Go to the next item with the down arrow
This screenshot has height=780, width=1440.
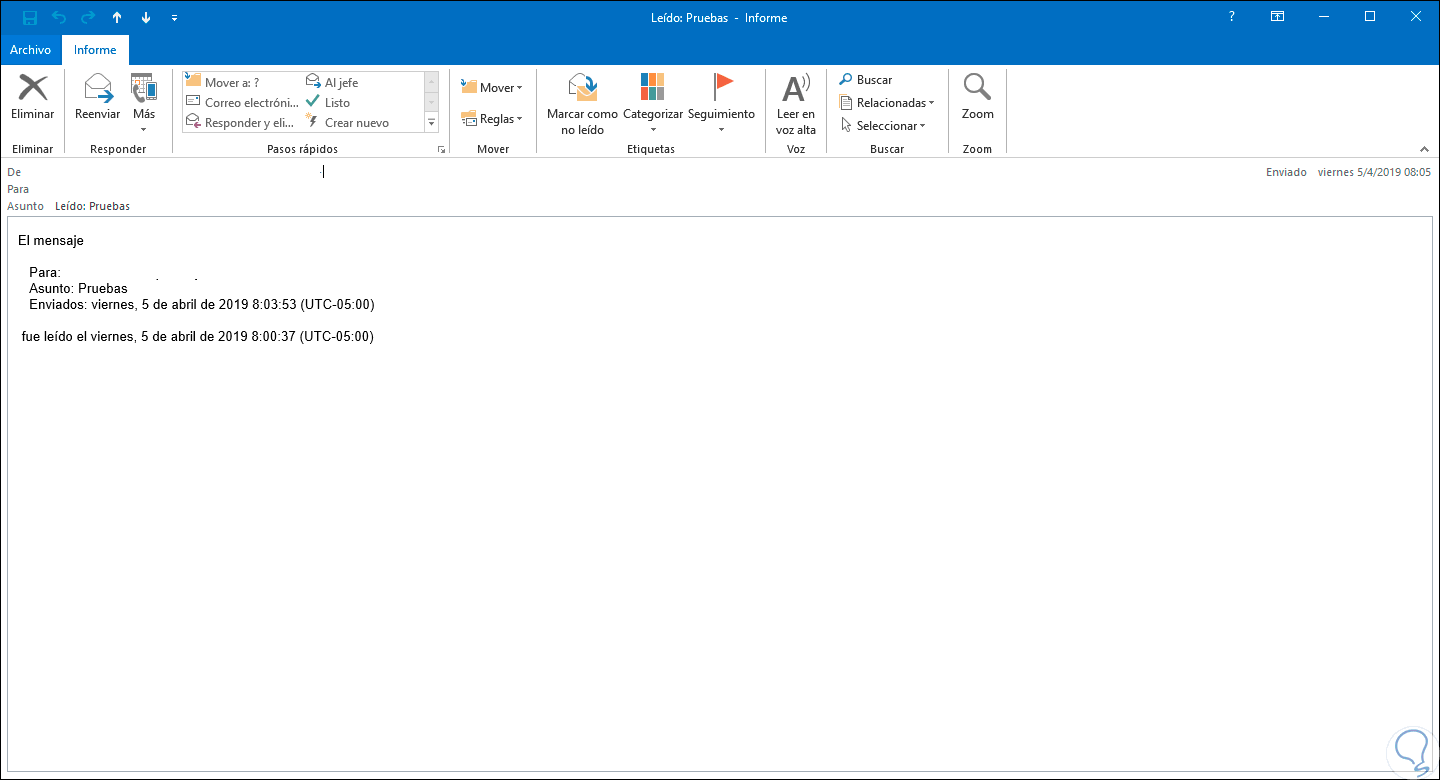coord(146,18)
